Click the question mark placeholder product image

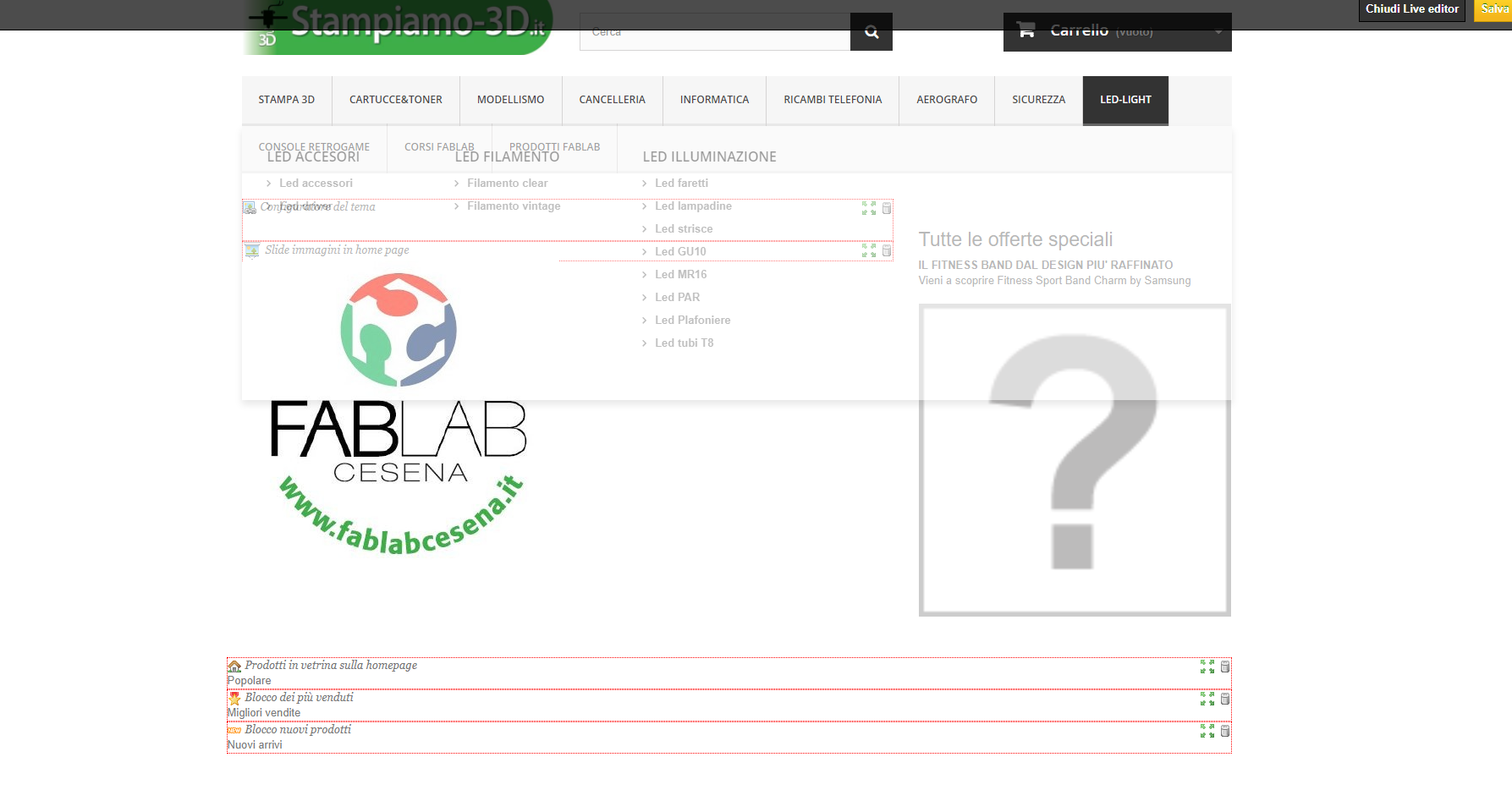coord(1075,460)
